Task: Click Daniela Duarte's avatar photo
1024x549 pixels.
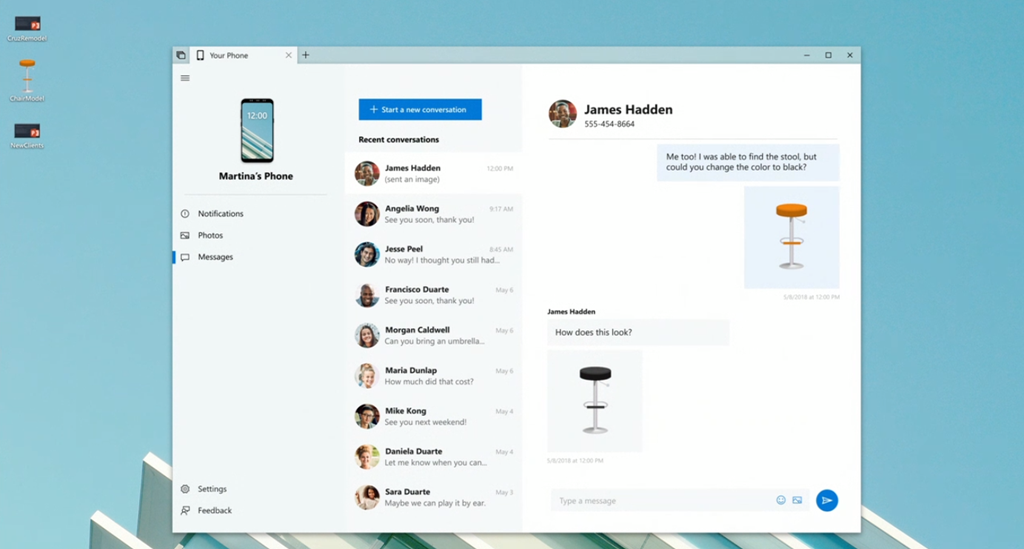Action: click(x=367, y=457)
